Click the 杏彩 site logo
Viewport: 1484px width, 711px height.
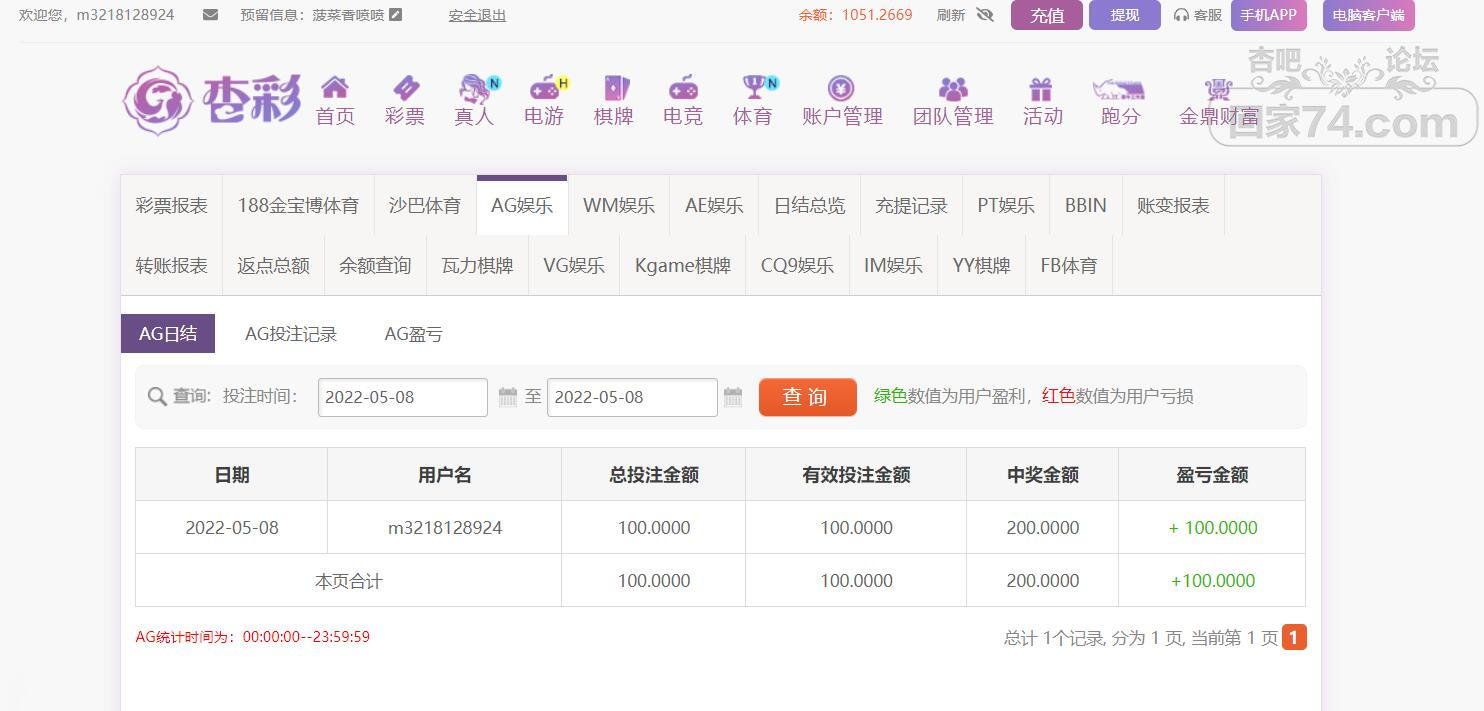(x=212, y=99)
